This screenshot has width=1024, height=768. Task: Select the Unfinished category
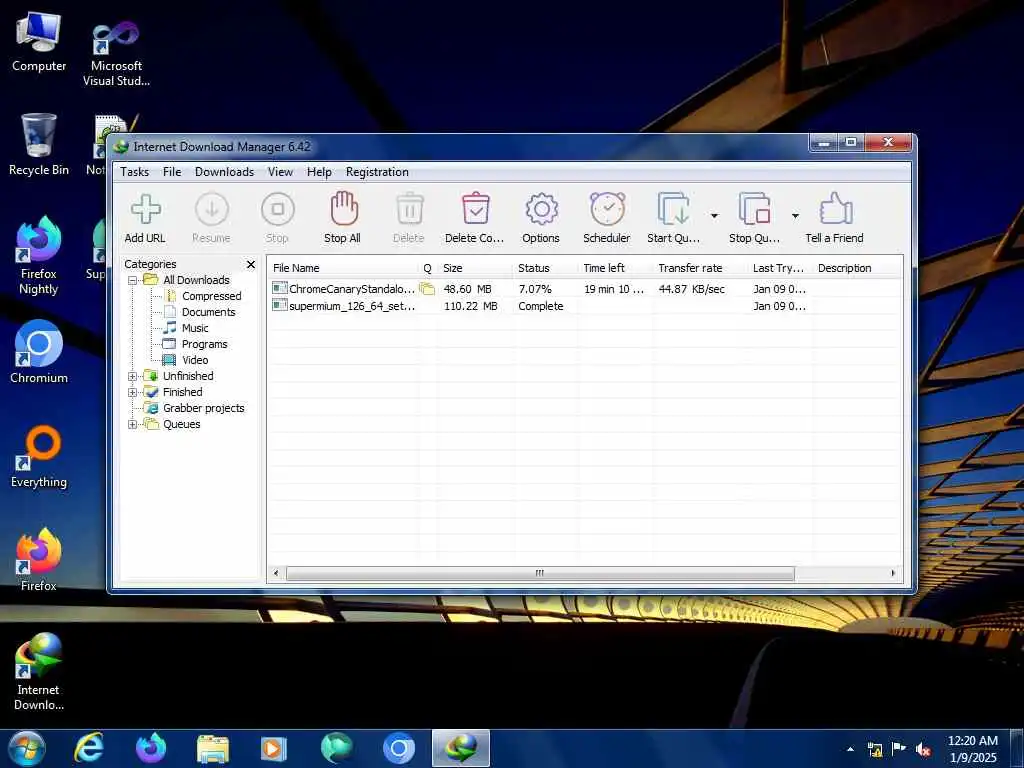[x=188, y=376]
